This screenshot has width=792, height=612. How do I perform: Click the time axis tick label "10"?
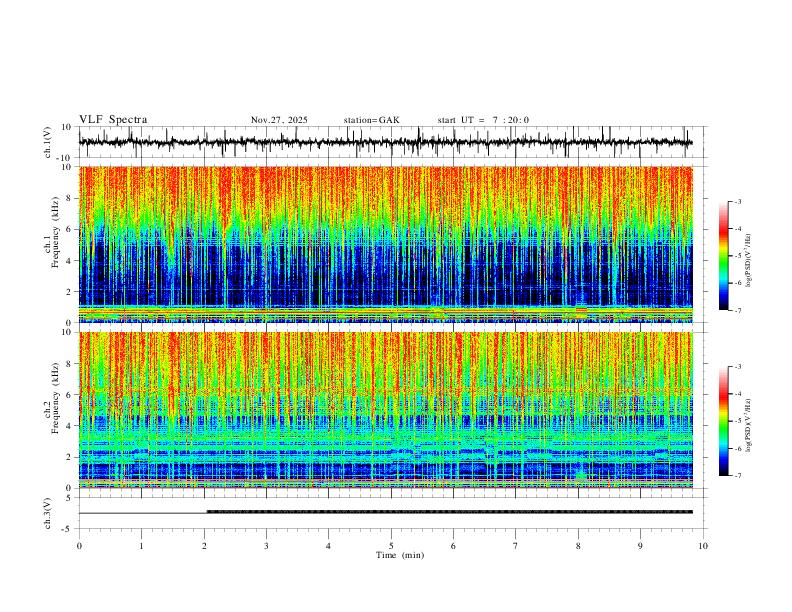[x=703, y=546]
